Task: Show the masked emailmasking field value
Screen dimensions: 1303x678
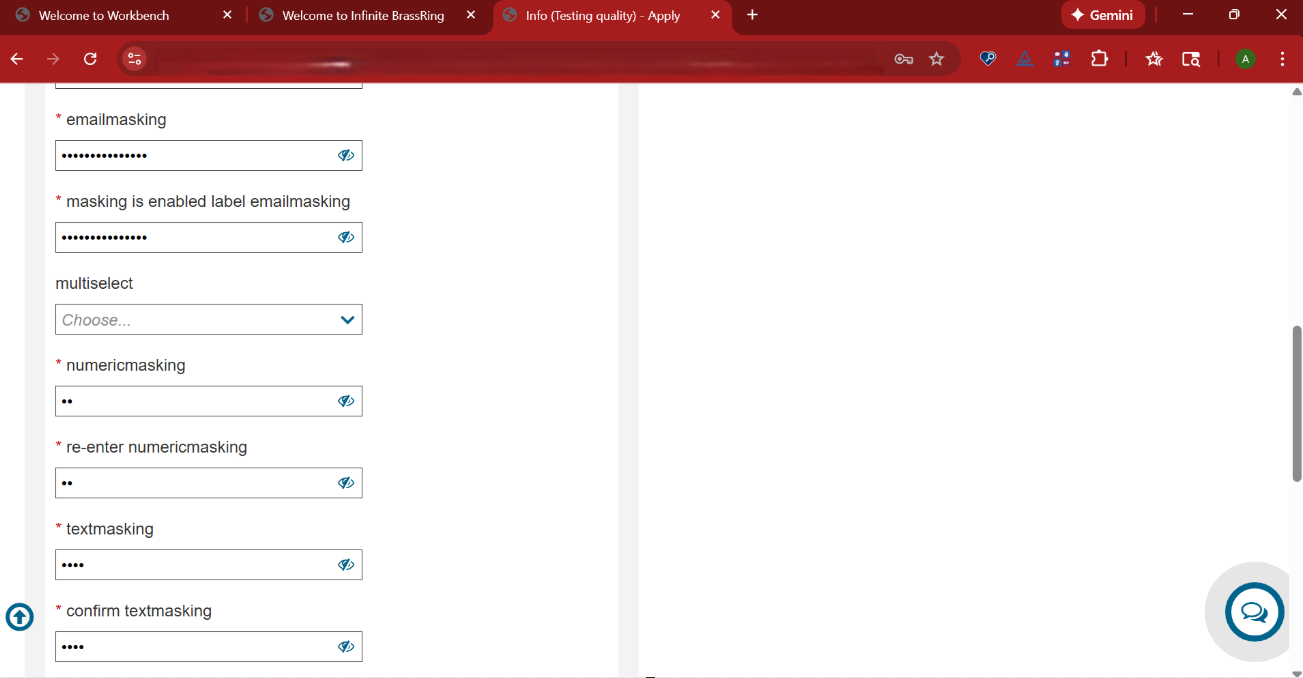Action: click(x=346, y=155)
